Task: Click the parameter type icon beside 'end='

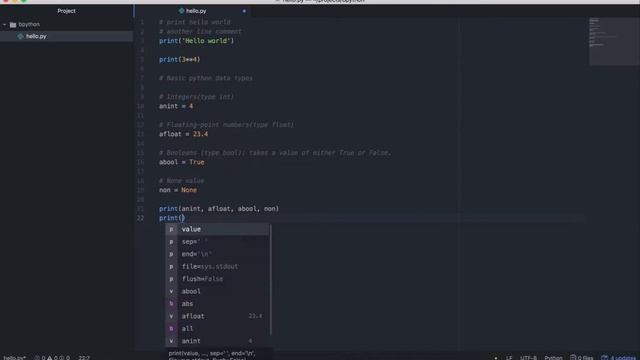Action: coord(171,254)
